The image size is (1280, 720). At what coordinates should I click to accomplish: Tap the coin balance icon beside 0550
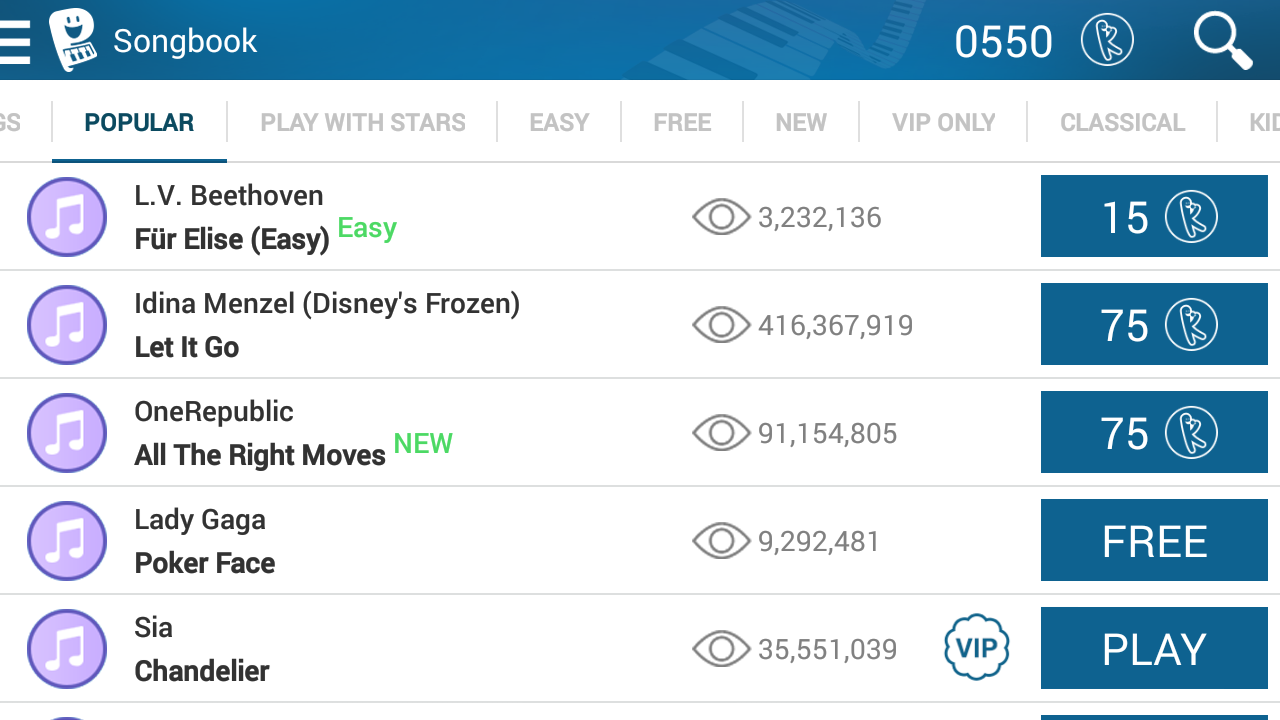tap(1107, 41)
